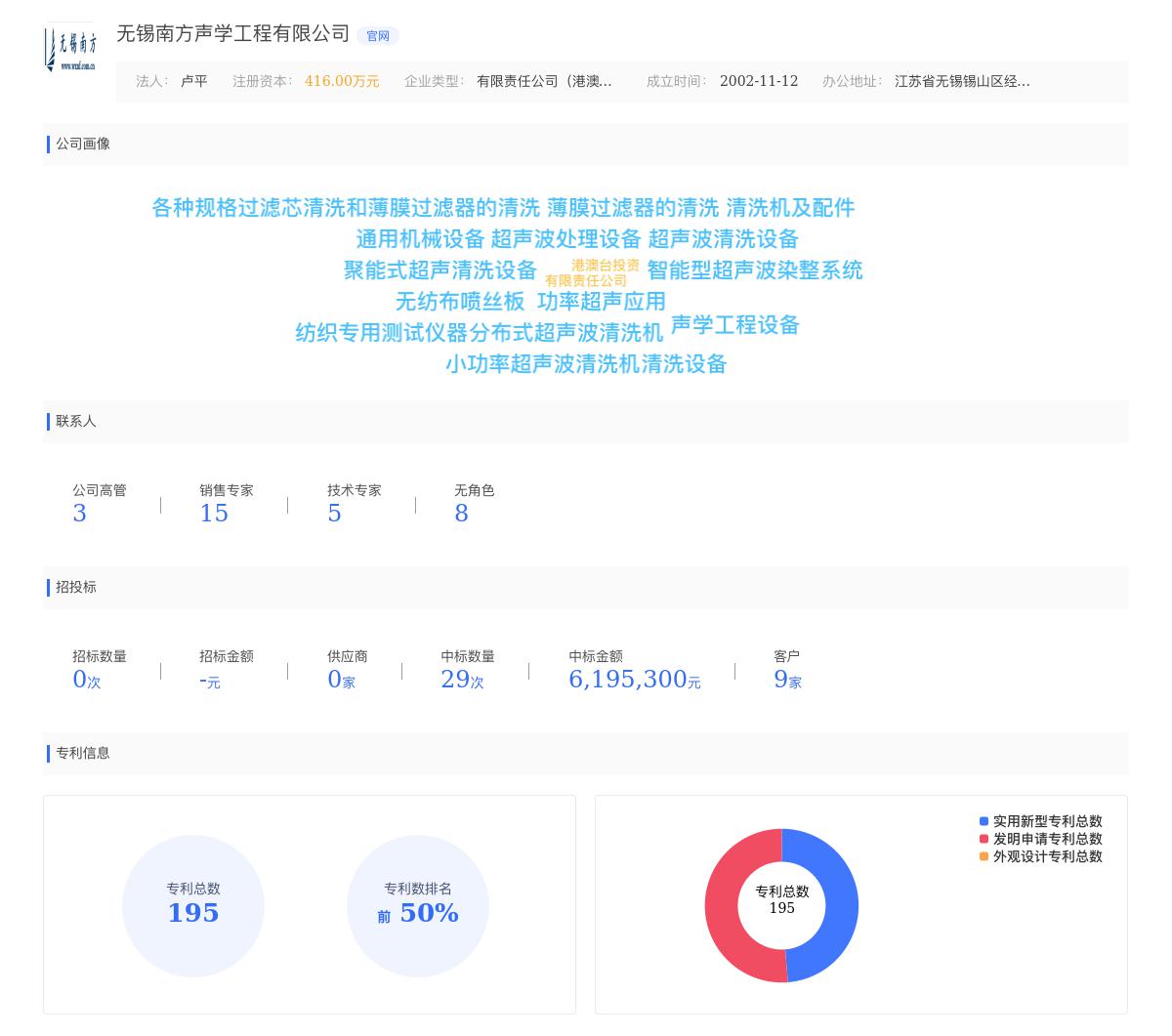Click orange tag 有限责任公司 in word cloud
The height and width of the screenshot is (1036, 1172).
(x=586, y=281)
